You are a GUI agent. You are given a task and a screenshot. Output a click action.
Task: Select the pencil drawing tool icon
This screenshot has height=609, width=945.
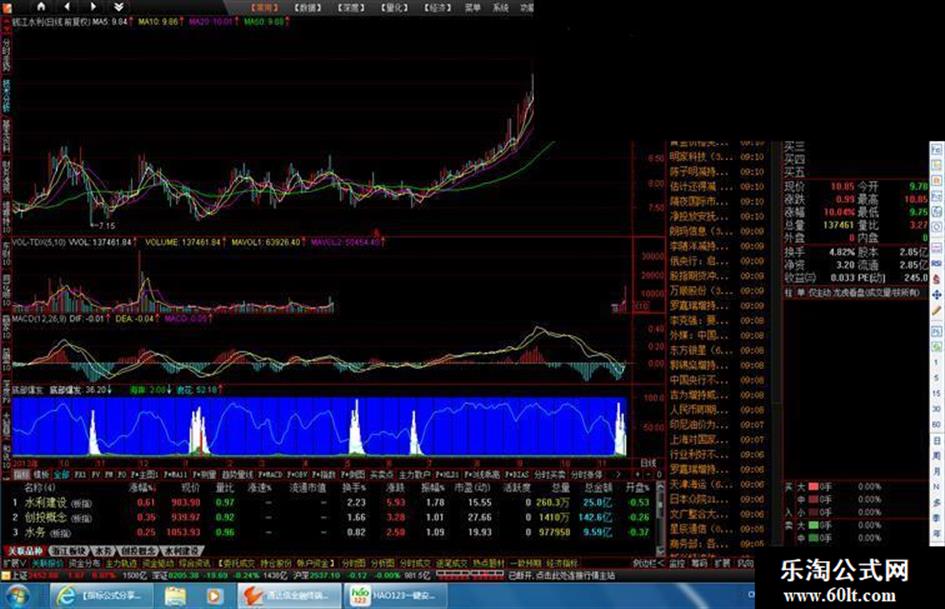point(937,311)
